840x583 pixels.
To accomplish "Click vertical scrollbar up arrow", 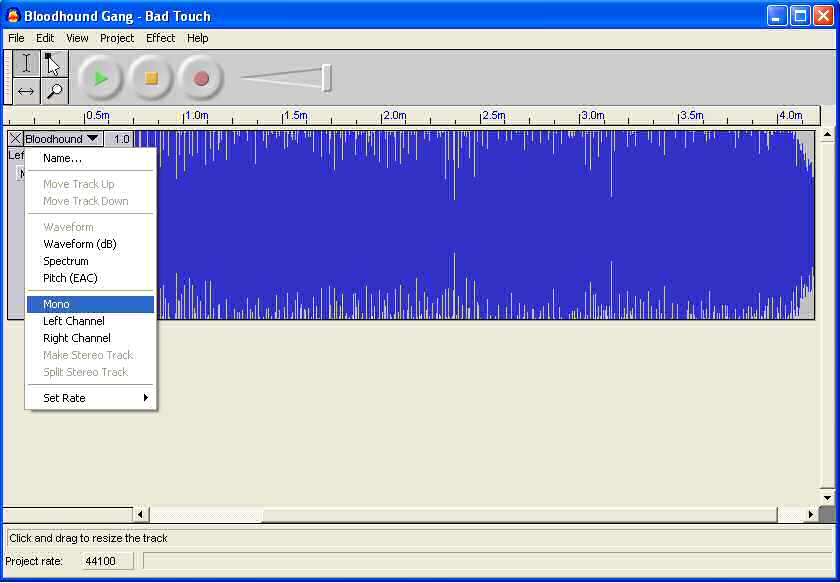I will pyautogui.click(x=827, y=134).
